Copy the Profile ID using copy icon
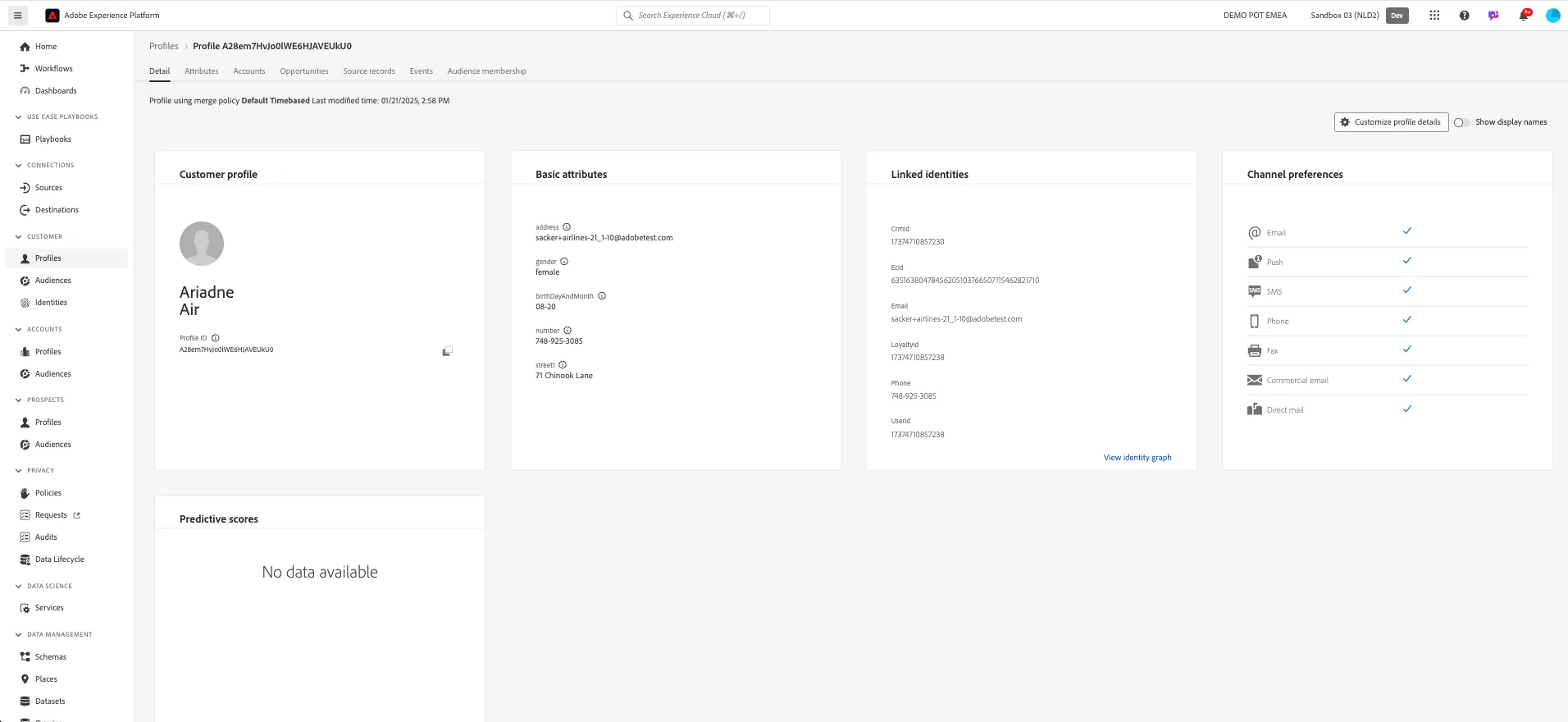Image resolution: width=1568 pixels, height=722 pixels. [447, 351]
